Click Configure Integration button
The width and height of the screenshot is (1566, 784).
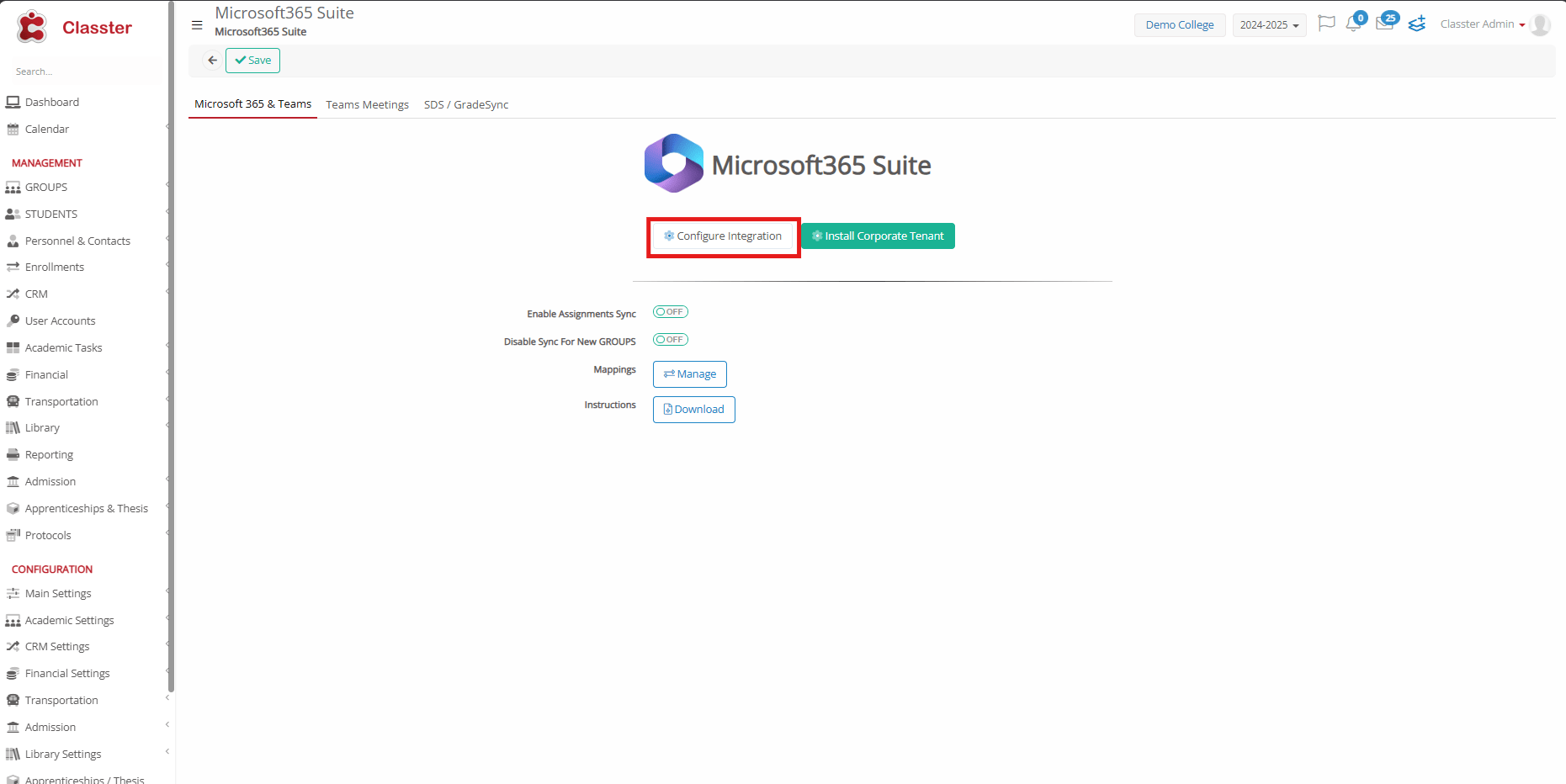pyautogui.click(x=724, y=236)
